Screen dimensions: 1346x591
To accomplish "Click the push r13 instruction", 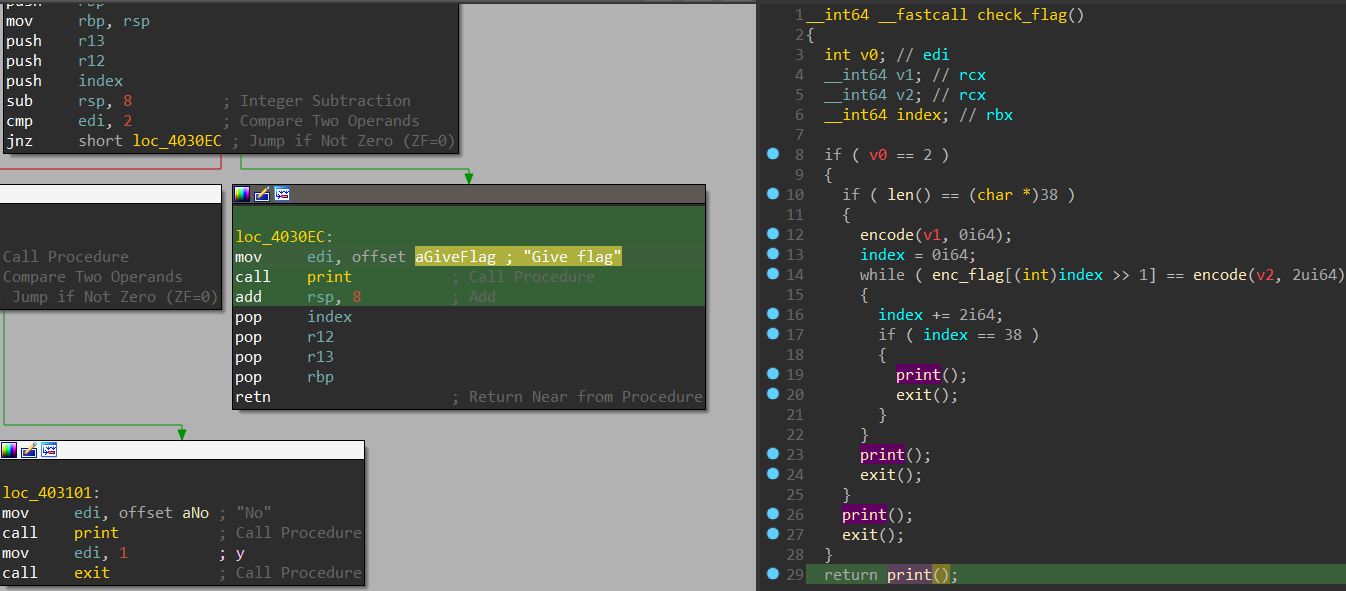I will (55, 41).
